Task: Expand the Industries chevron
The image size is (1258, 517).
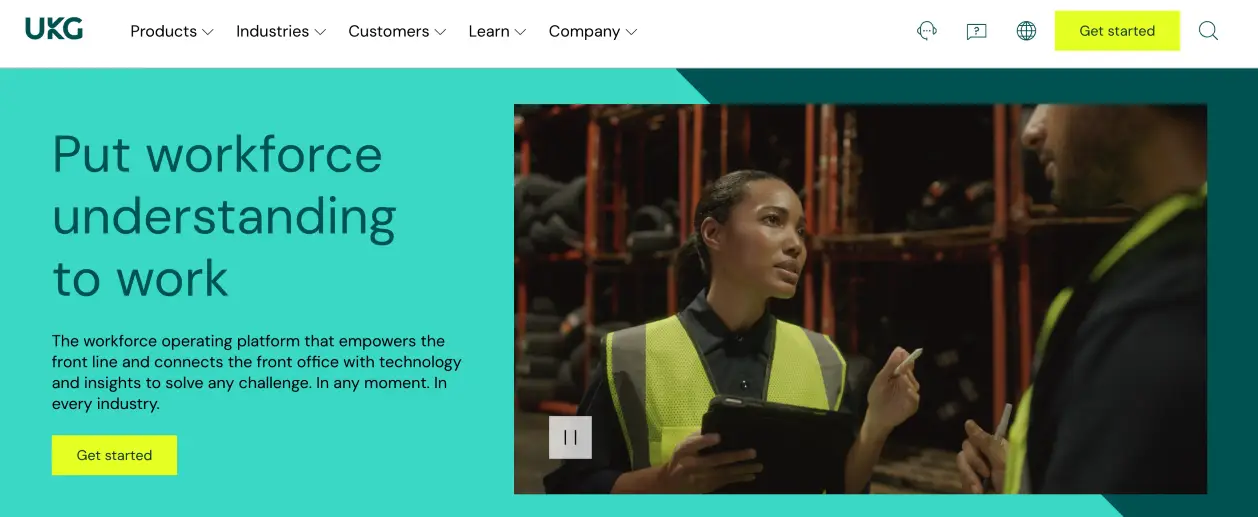Action: pos(320,32)
